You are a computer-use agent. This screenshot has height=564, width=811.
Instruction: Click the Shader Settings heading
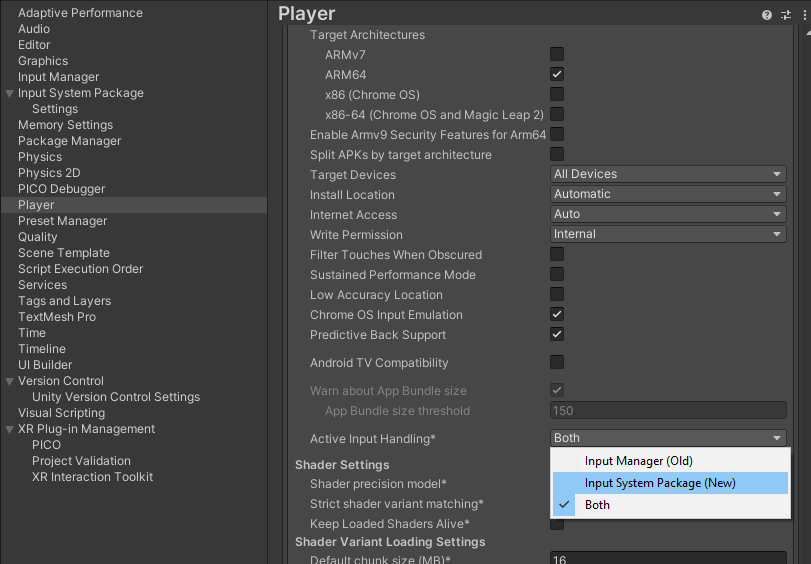point(342,465)
